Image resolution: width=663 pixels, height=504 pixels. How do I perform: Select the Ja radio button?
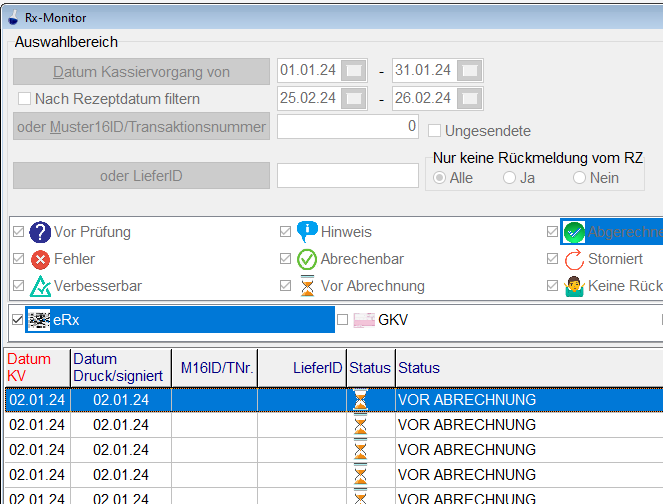[x=509, y=178]
